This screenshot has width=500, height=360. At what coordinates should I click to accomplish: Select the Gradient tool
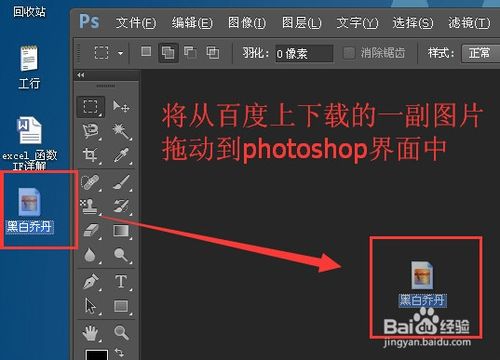(121, 231)
